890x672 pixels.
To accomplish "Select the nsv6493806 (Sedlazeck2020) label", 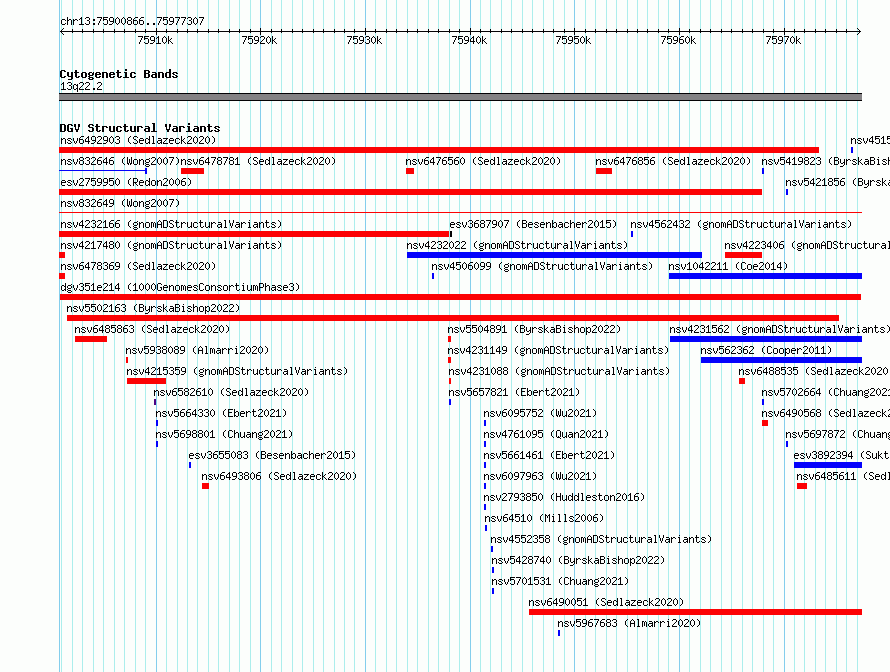I will (x=279, y=476).
